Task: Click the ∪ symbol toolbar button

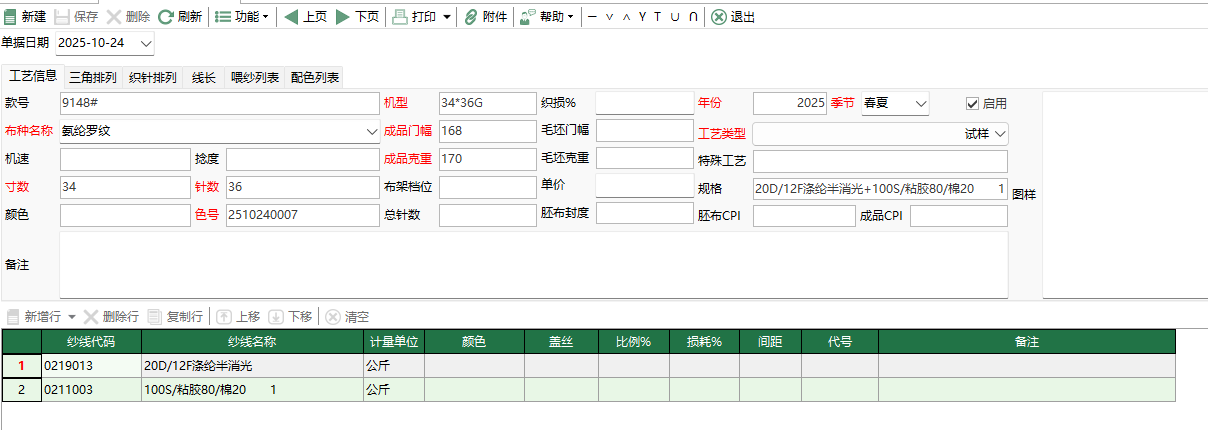Action: pyautogui.click(x=675, y=17)
